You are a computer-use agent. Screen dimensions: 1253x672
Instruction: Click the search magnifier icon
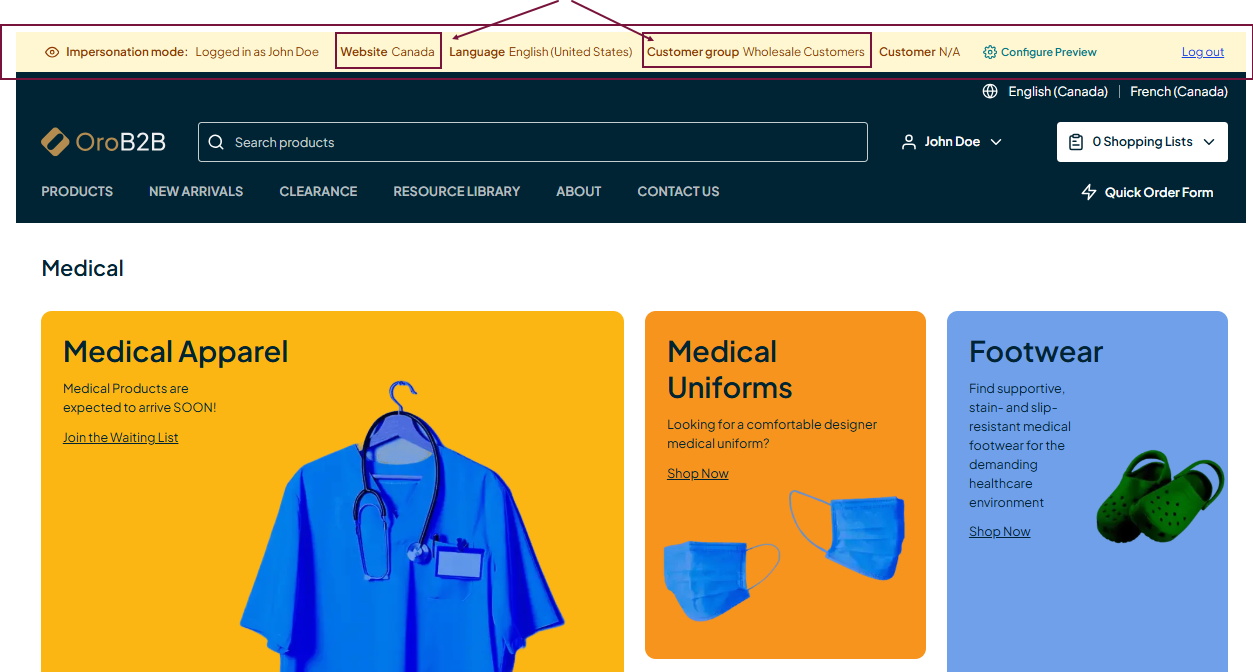(x=216, y=142)
